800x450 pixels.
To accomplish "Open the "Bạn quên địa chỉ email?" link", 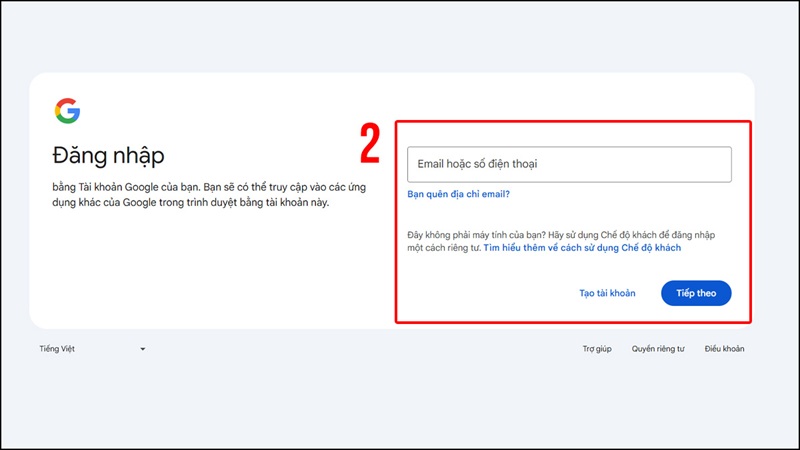I will coord(459,195).
